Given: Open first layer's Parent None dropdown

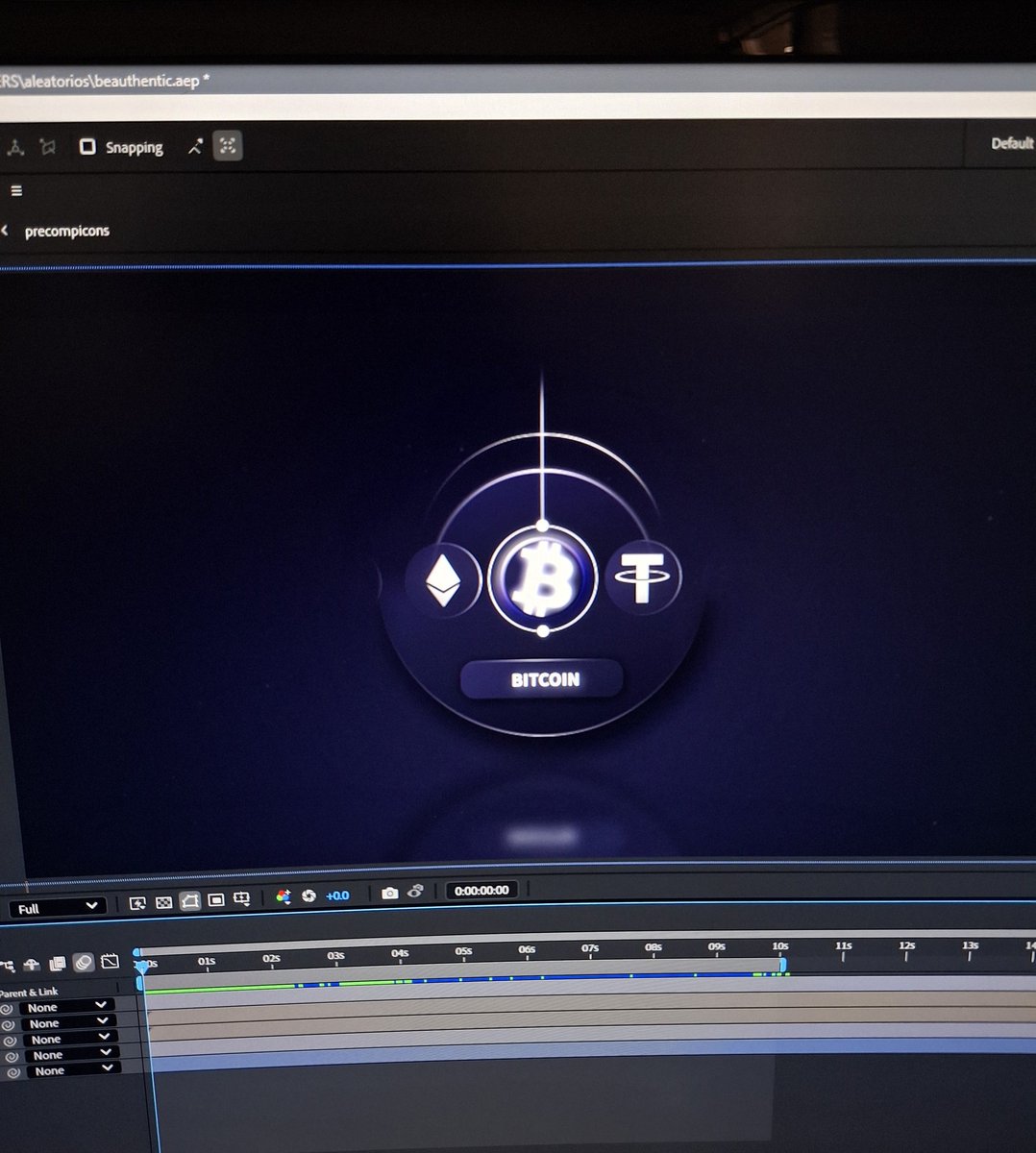Looking at the screenshot, I should point(67,1007).
